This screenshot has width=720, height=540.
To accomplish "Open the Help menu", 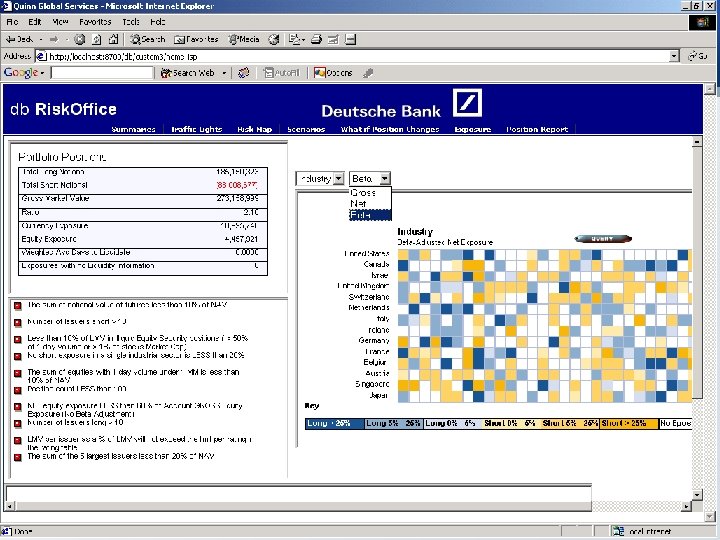I will coord(158,22).
